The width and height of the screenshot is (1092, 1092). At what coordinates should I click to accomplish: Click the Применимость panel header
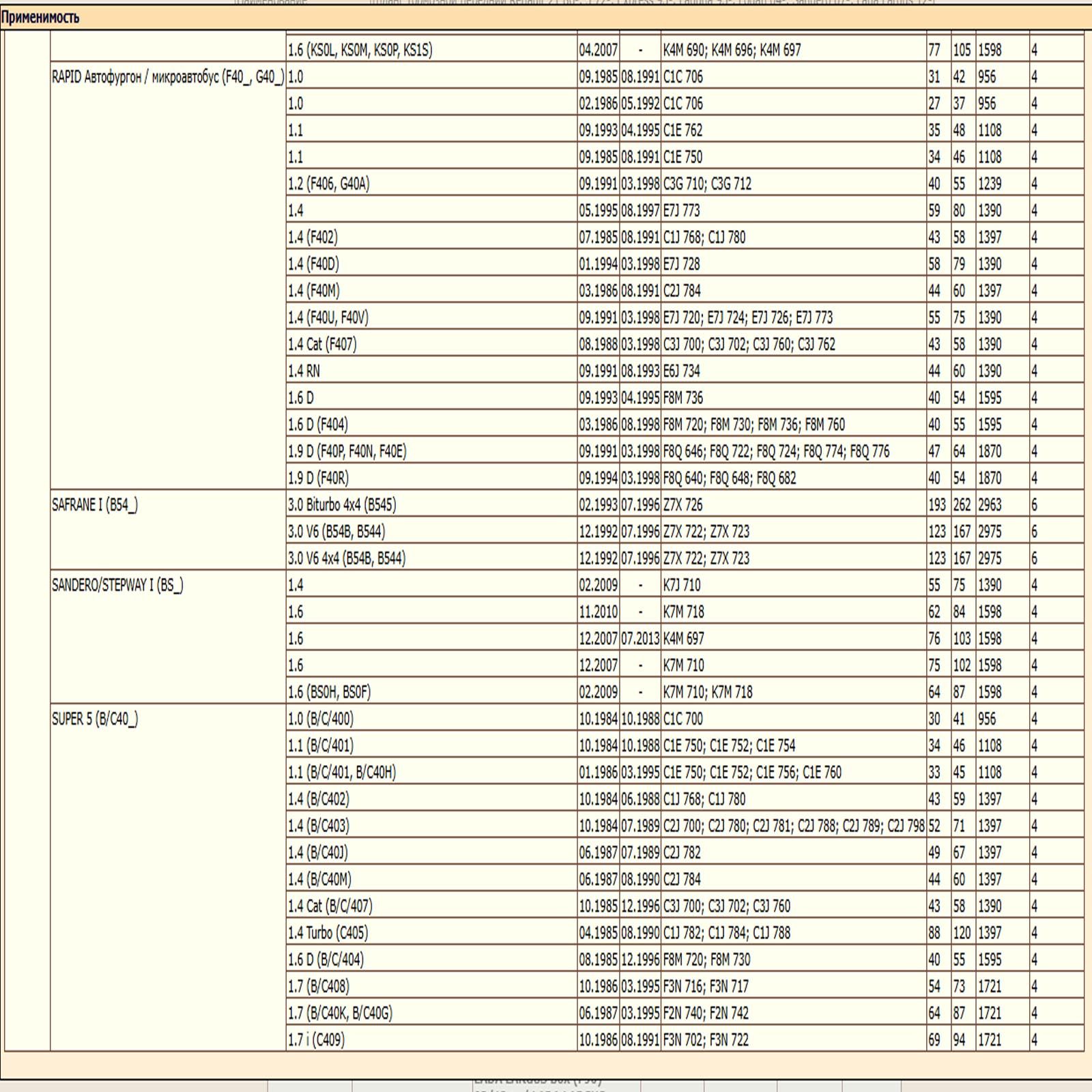click(x=41, y=18)
